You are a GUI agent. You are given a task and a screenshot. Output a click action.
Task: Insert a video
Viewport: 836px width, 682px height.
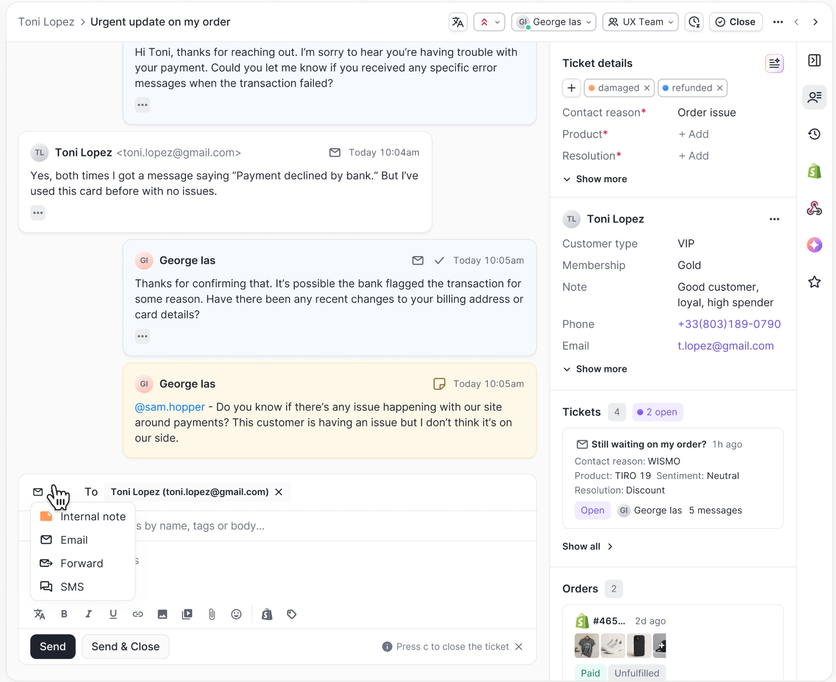click(187, 614)
